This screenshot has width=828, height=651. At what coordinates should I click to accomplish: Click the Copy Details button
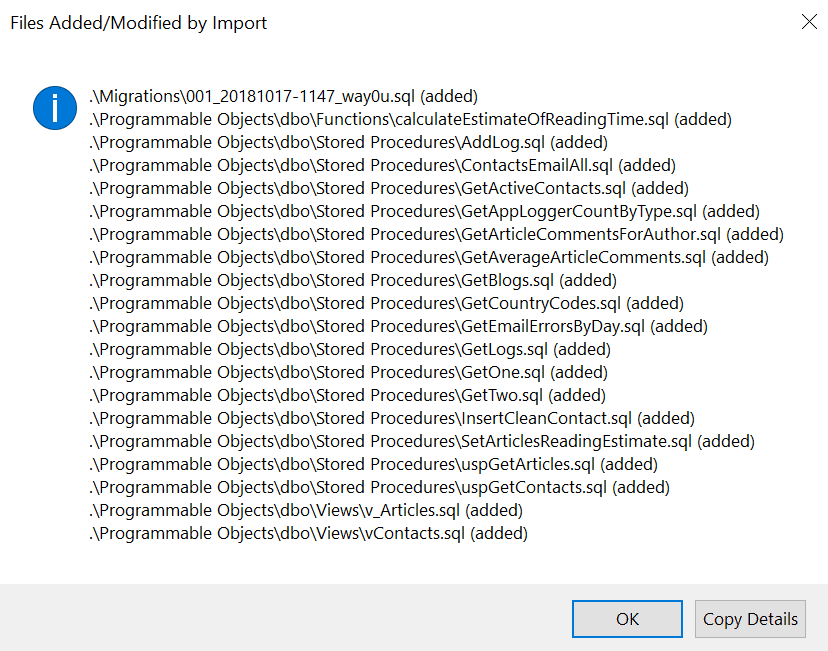pyautogui.click(x=750, y=619)
